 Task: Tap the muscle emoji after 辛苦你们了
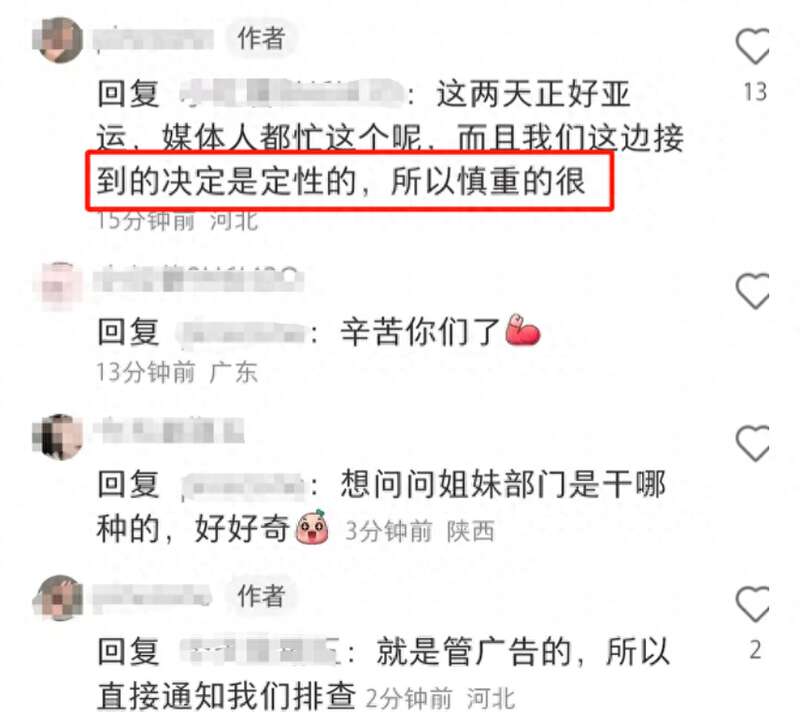pyautogui.click(x=522, y=331)
